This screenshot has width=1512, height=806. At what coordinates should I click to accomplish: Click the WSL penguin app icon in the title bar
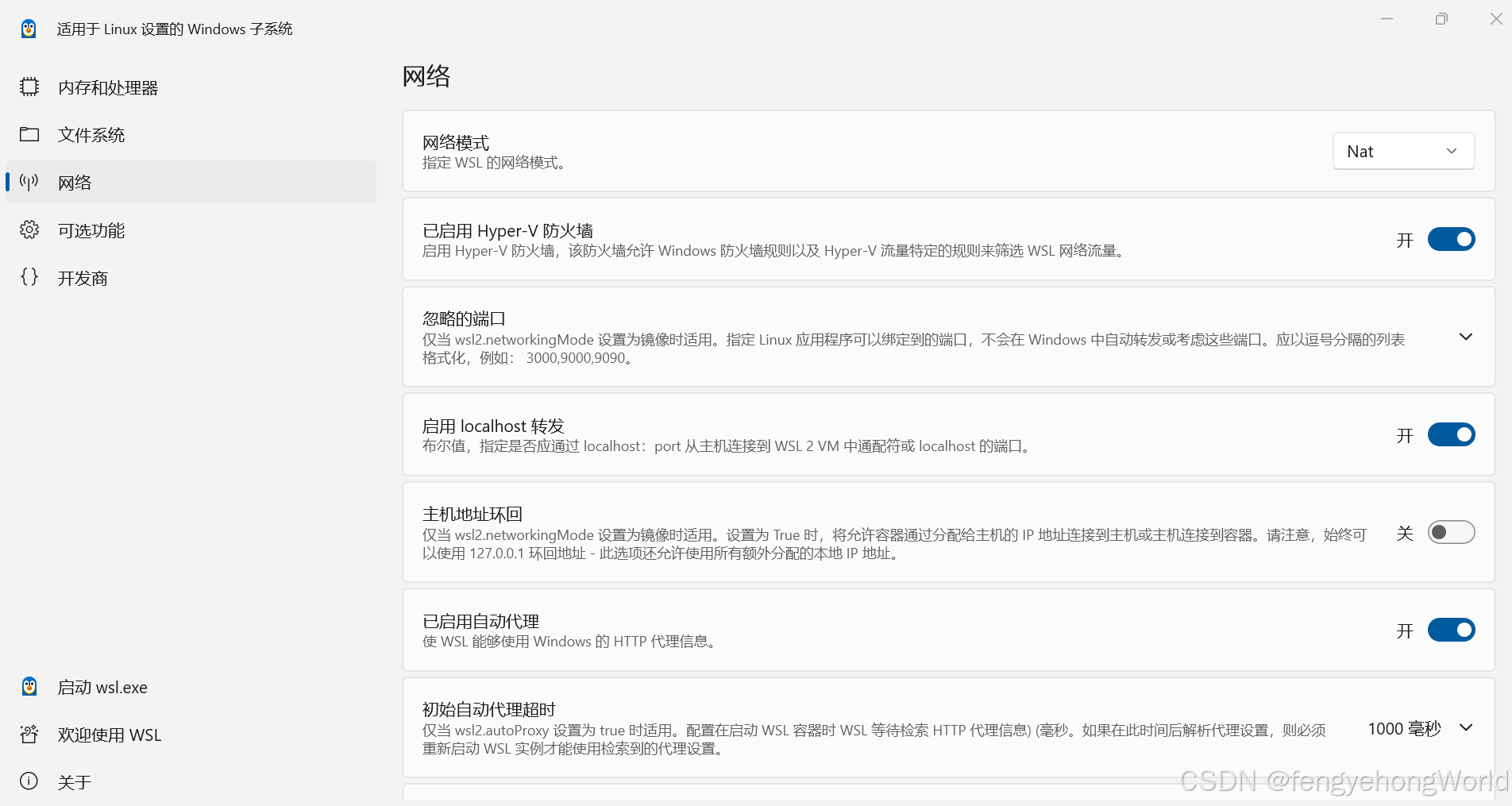(29, 29)
